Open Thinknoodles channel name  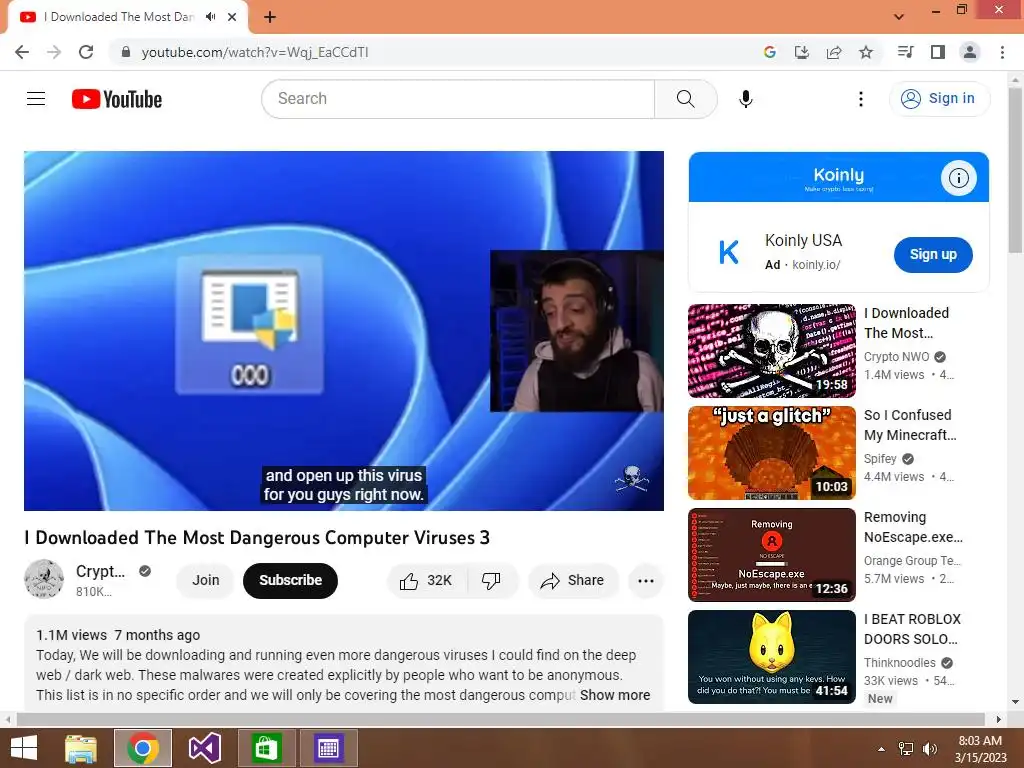tap(899, 662)
